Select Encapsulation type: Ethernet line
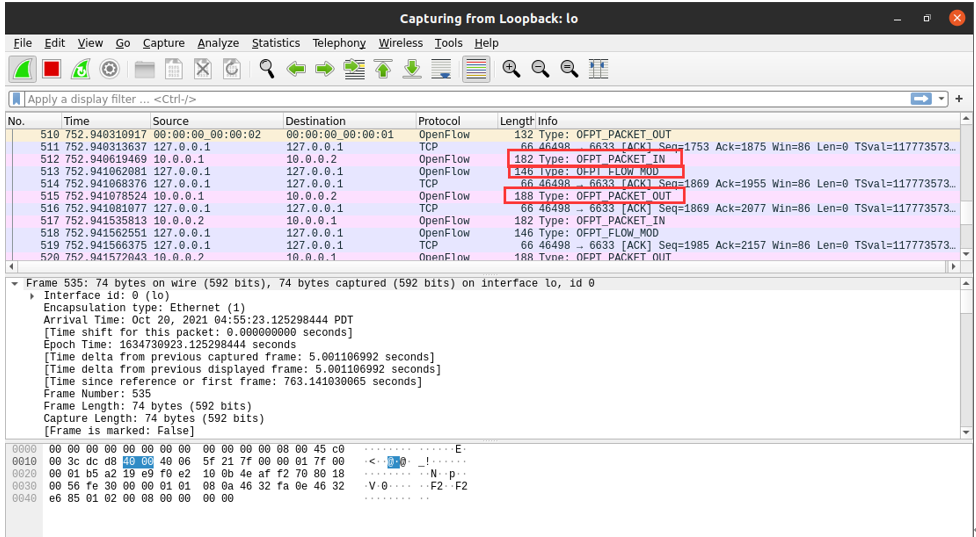The height and width of the screenshot is (537, 976). (x=144, y=308)
